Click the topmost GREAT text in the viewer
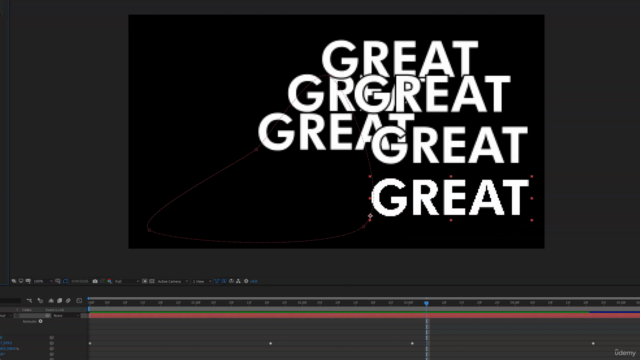This screenshot has width=640, height=360. 400,58
